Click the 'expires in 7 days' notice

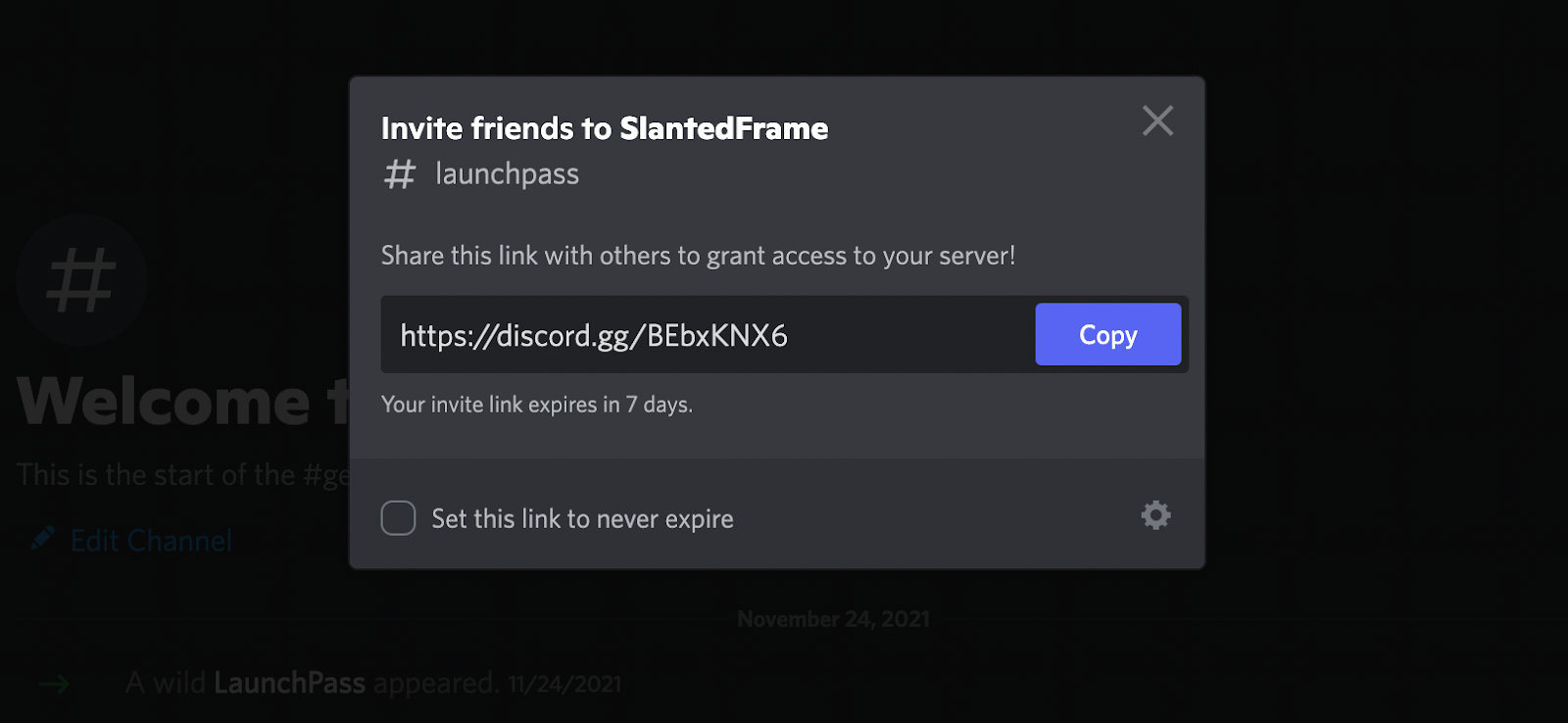pyautogui.click(x=537, y=404)
